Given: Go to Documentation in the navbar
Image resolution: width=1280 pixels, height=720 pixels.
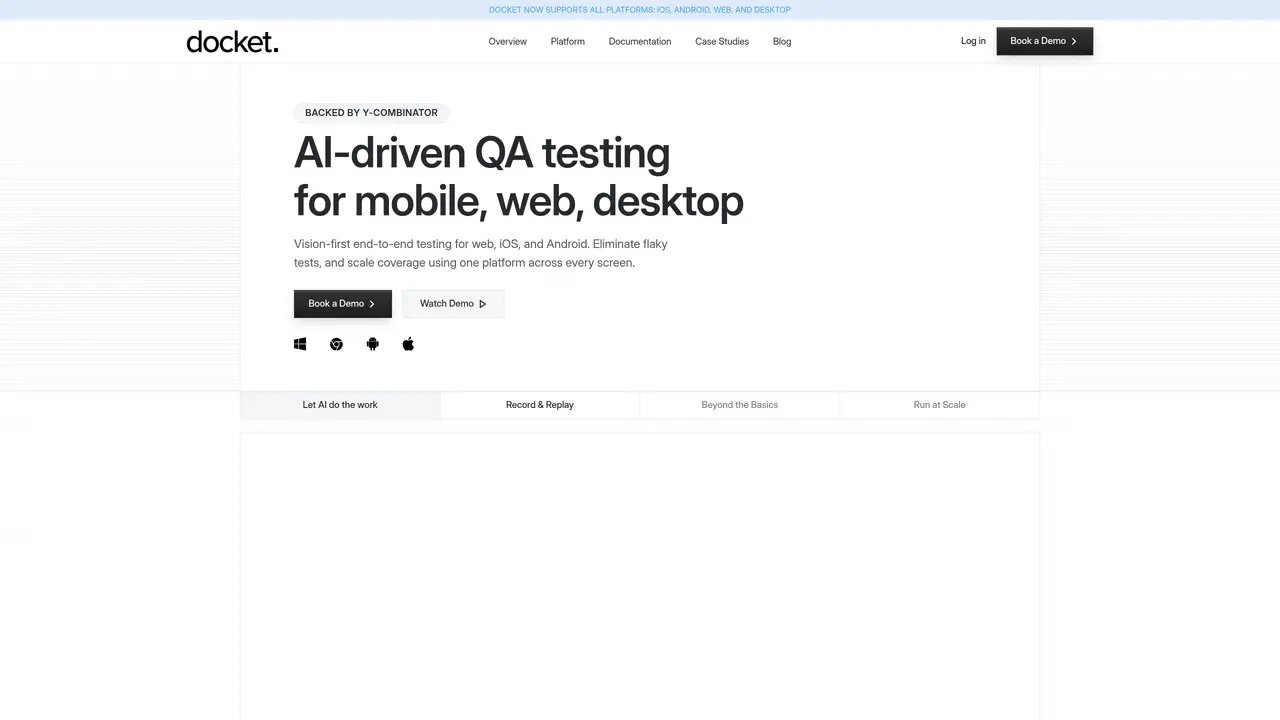Looking at the screenshot, I should click(640, 41).
